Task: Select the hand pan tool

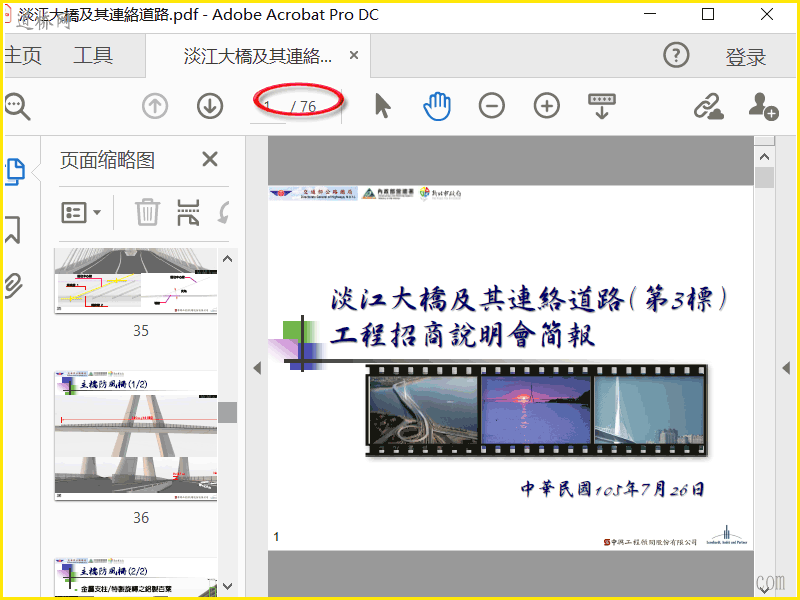Action: [437, 106]
